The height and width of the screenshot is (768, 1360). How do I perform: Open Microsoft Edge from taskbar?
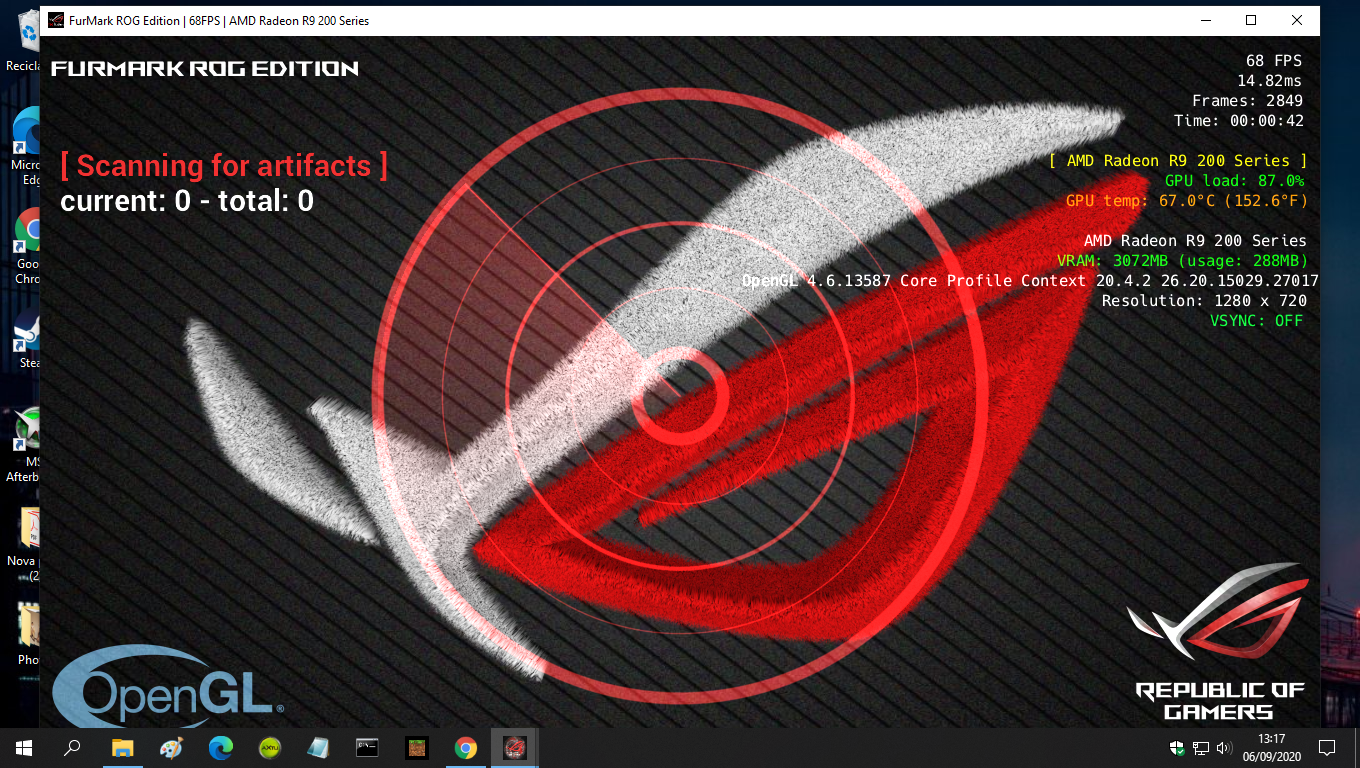(x=220, y=747)
